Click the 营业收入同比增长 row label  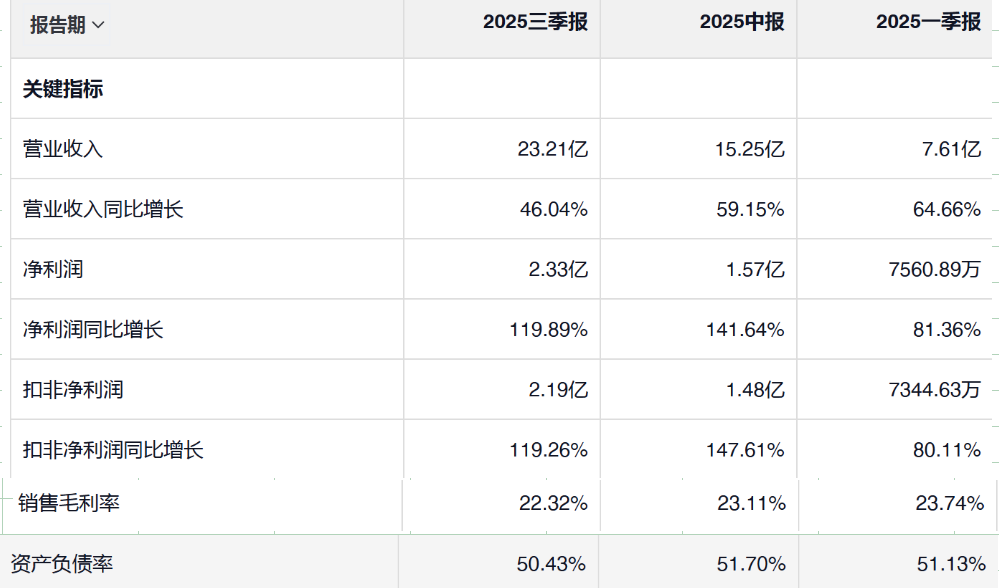click(x=103, y=209)
